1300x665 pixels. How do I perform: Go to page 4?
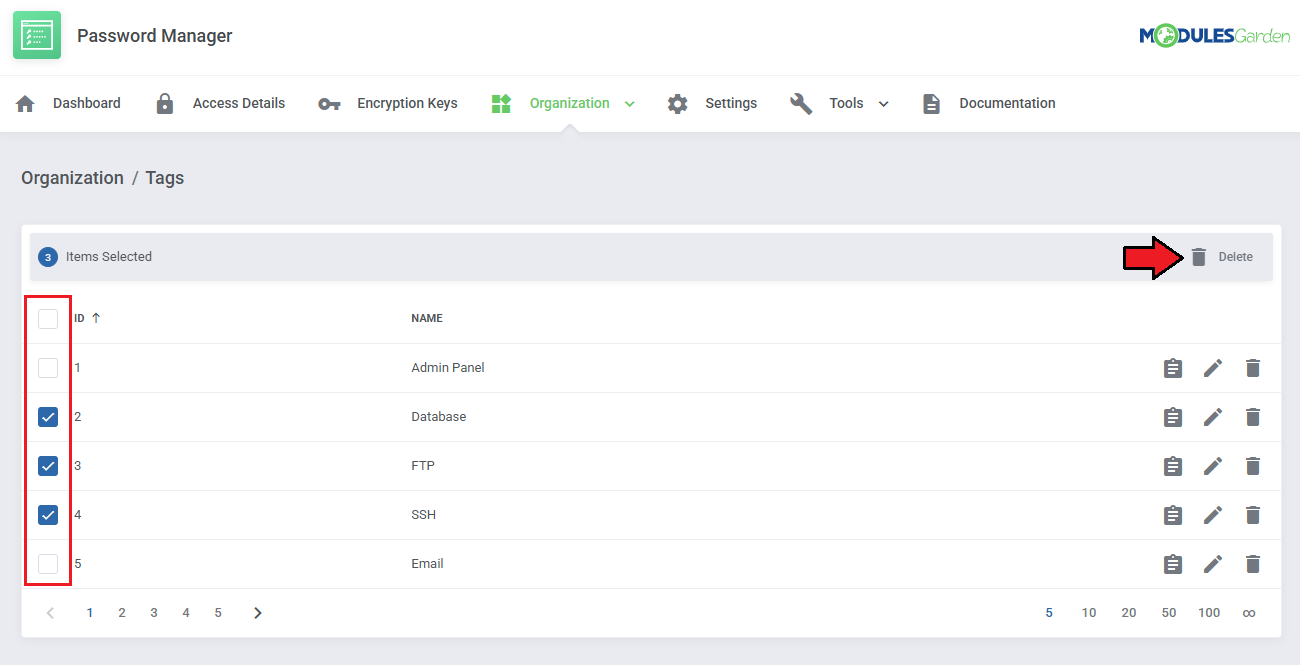pos(186,613)
